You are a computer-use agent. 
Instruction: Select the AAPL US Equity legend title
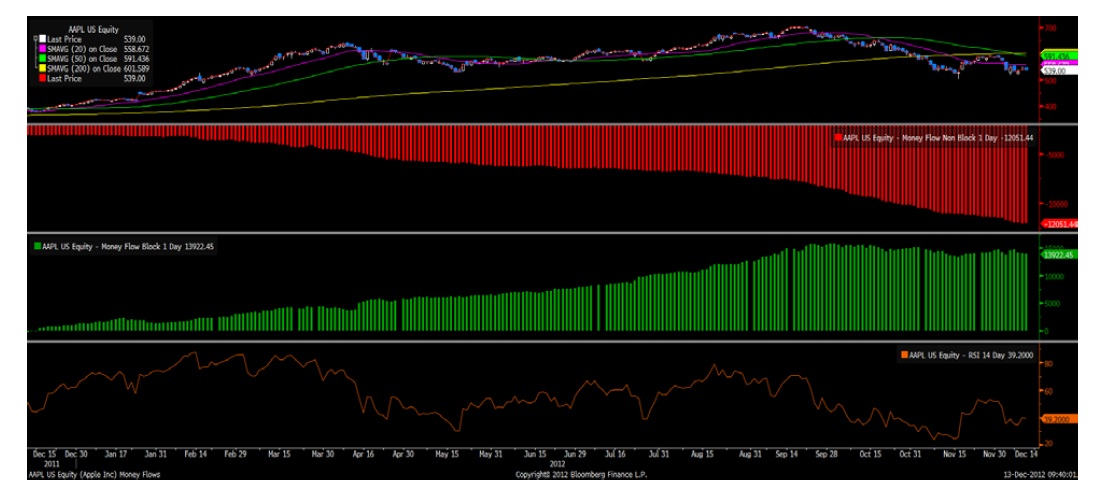tap(92, 30)
